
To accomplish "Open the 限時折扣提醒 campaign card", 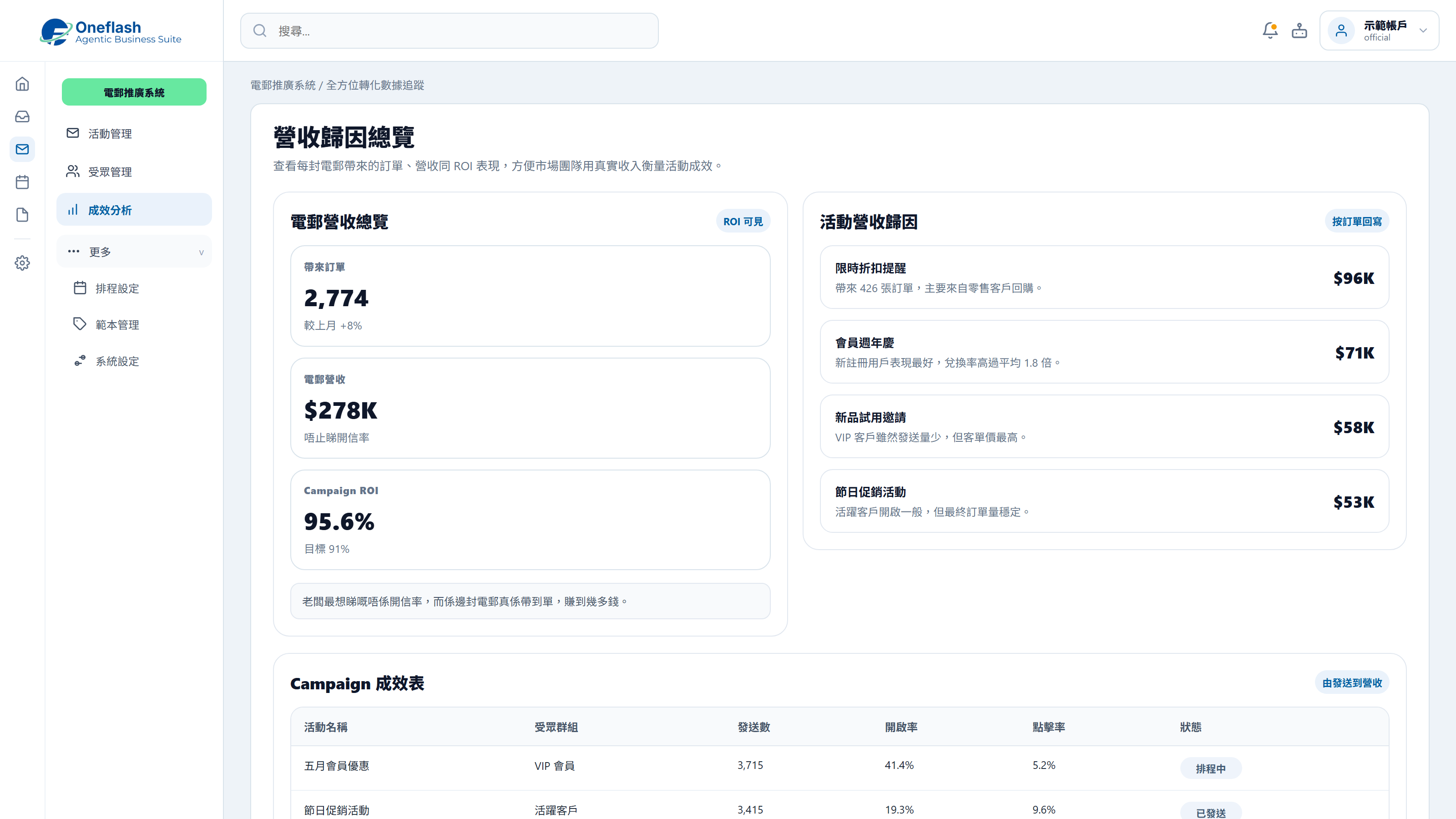I will tap(1104, 278).
